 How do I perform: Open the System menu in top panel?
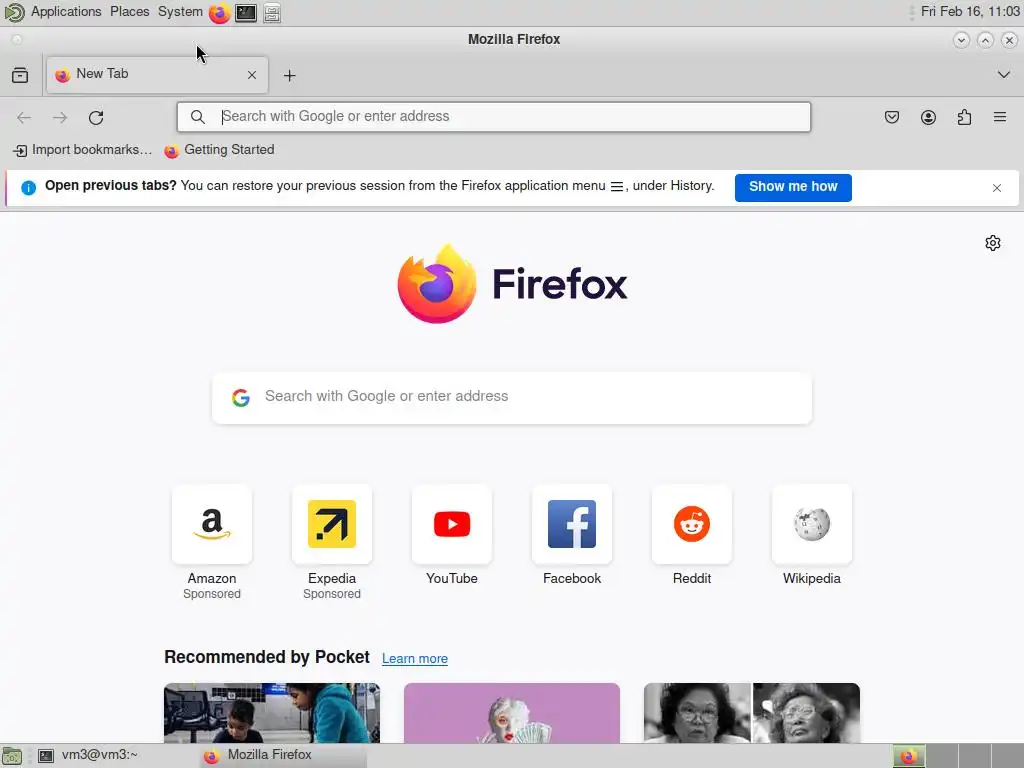point(180,12)
